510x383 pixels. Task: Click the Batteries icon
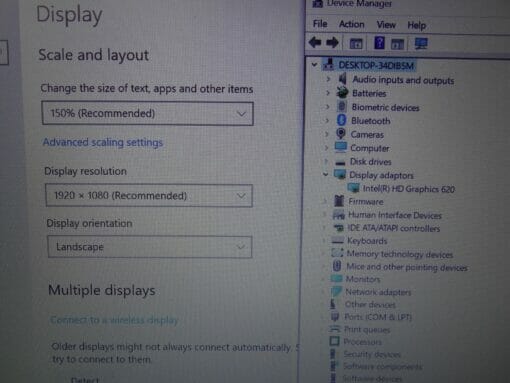point(342,92)
